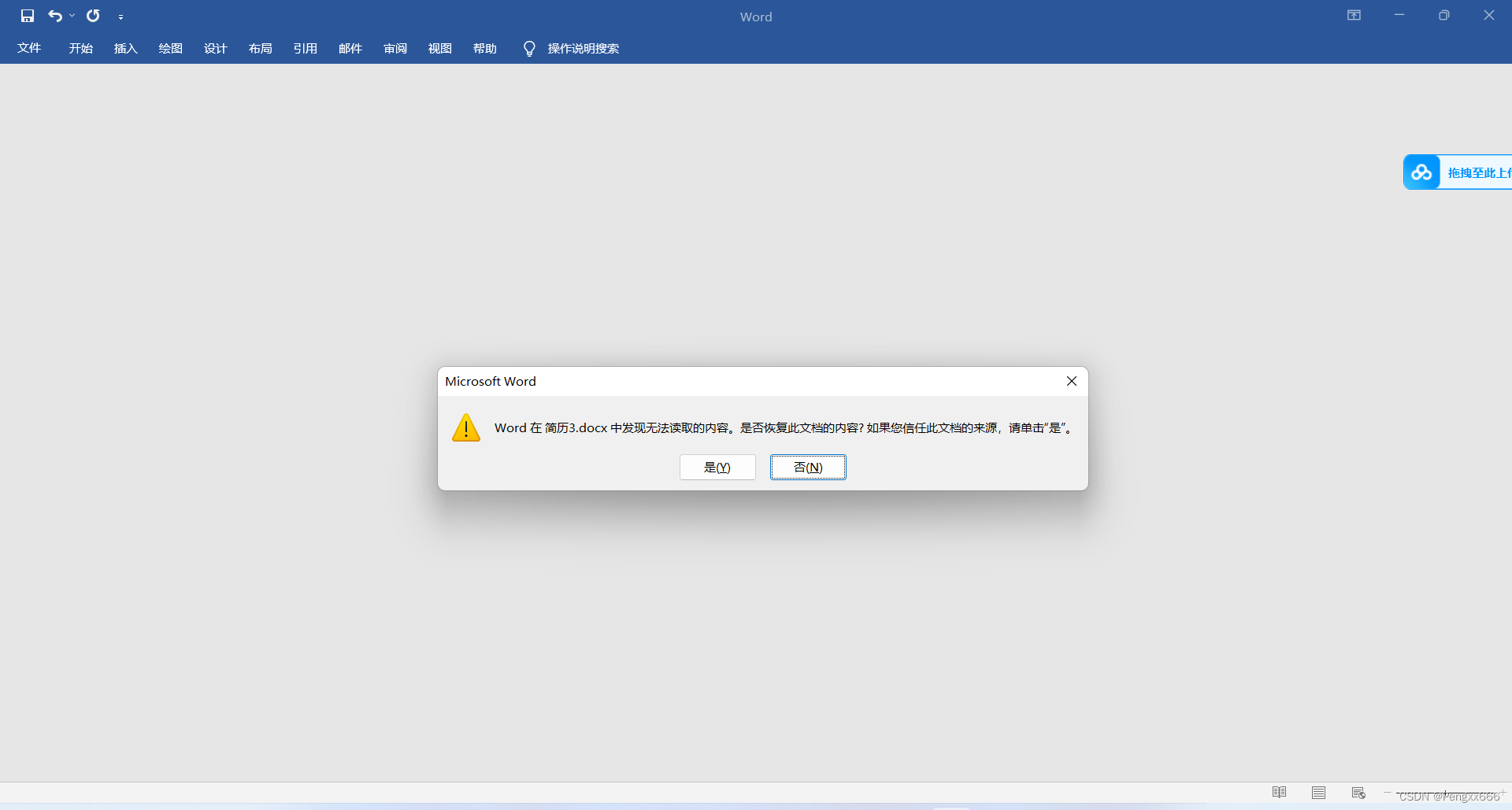Click 是(Y) to recover document contents
This screenshot has width=1512, height=810.
point(717,467)
